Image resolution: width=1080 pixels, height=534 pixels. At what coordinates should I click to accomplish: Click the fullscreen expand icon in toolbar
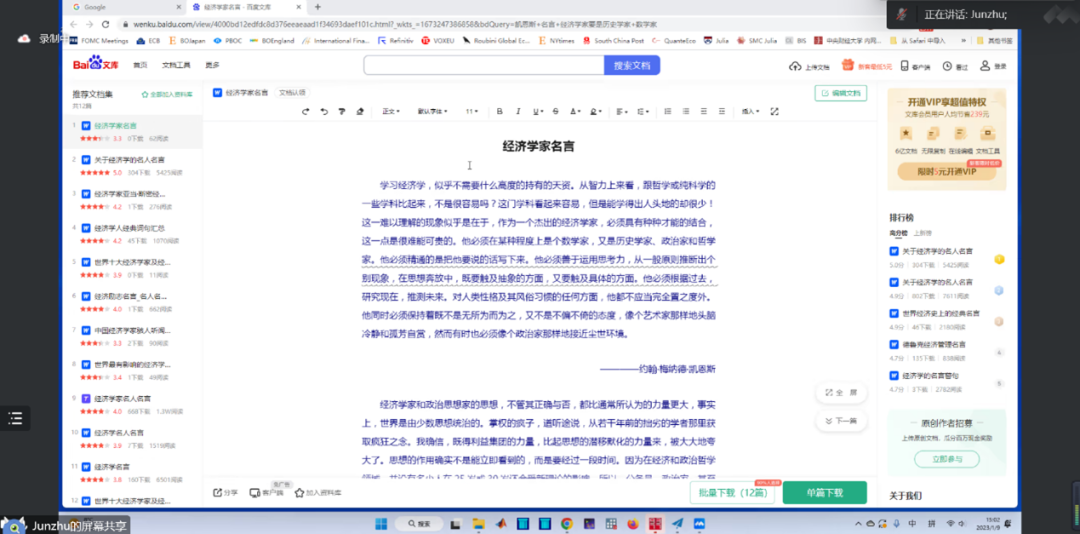[x=774, y=111]
